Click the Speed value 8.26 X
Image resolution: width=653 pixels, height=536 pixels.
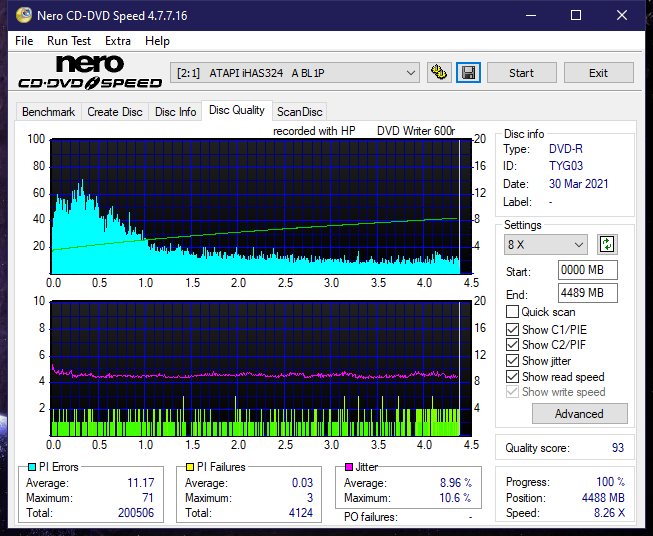tap(609, 513)
